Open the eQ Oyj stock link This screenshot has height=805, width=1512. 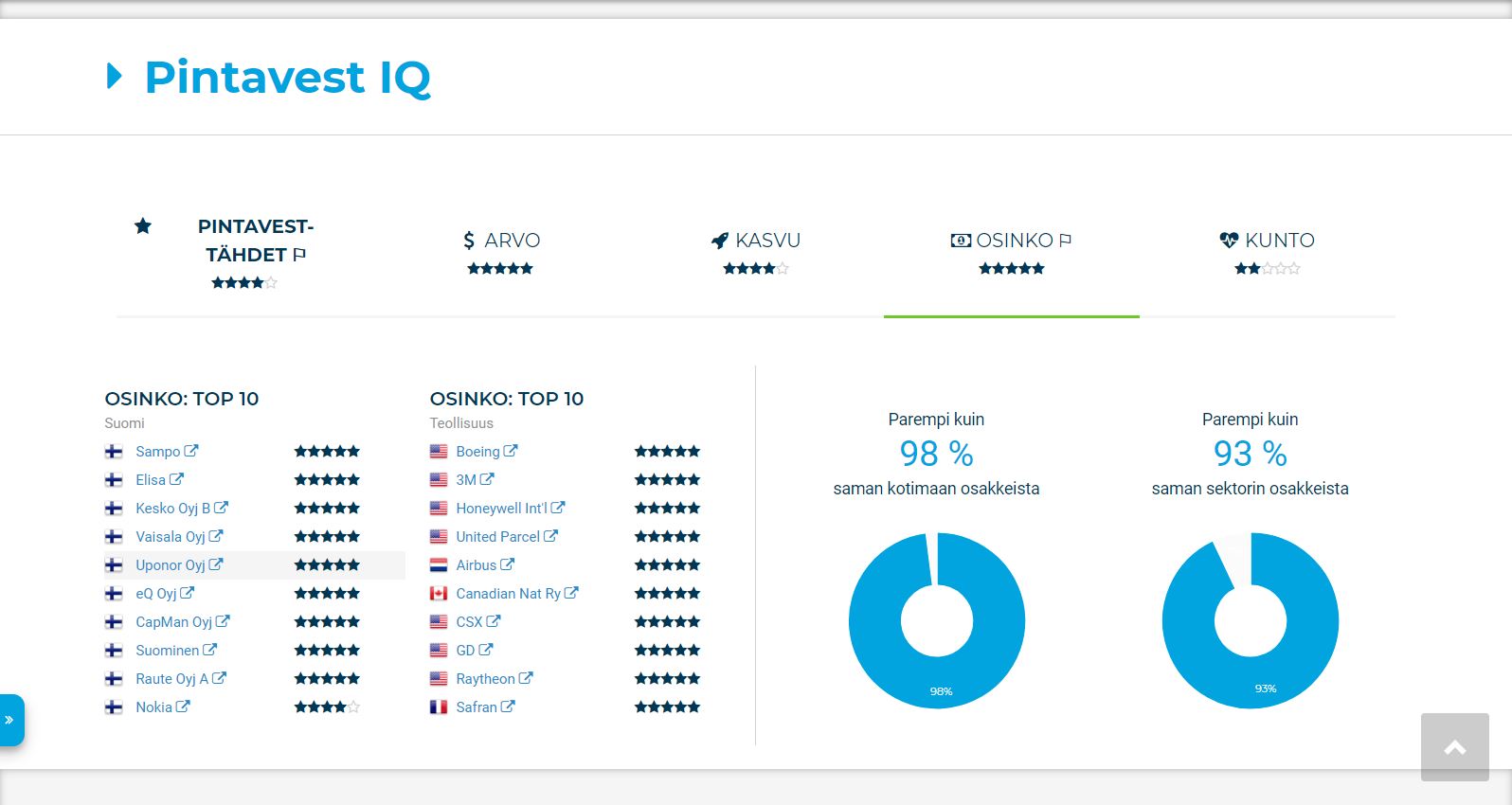point(165,594)
